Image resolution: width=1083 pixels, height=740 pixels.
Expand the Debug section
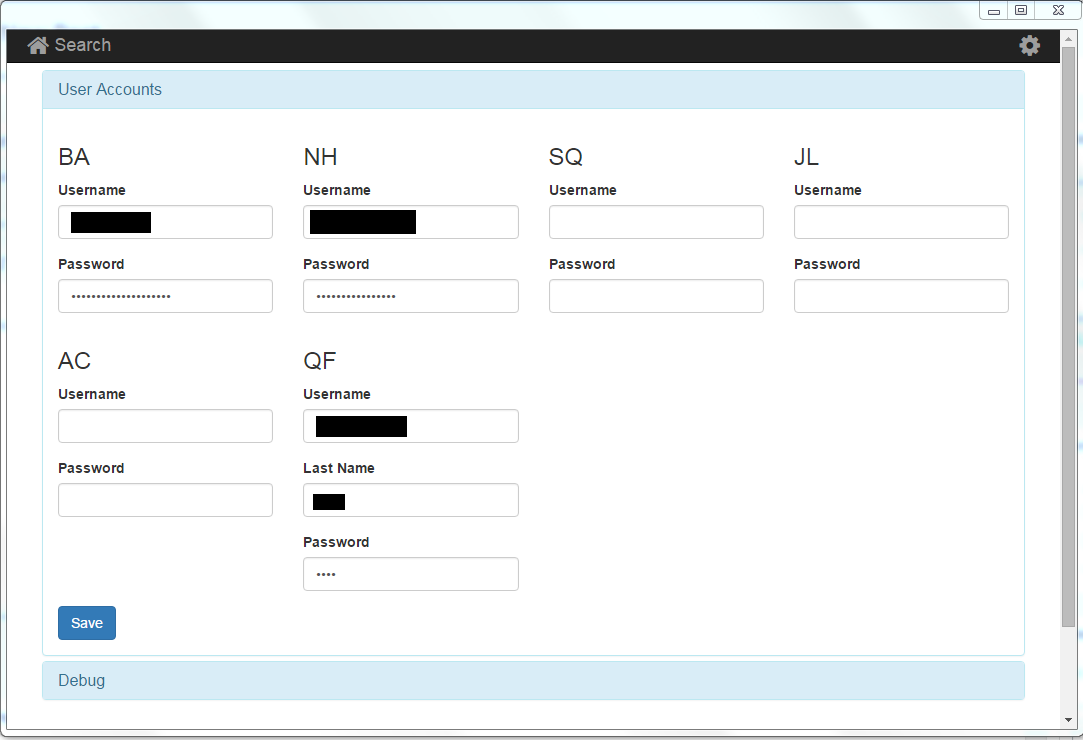click(81, 680)
